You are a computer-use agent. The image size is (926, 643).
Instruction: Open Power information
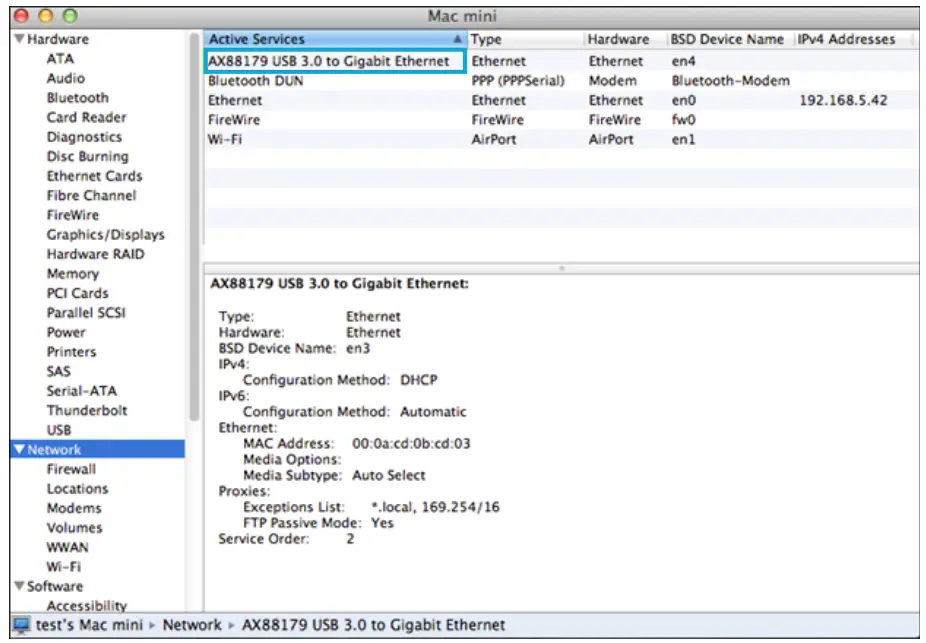click(x=66, y=332)
